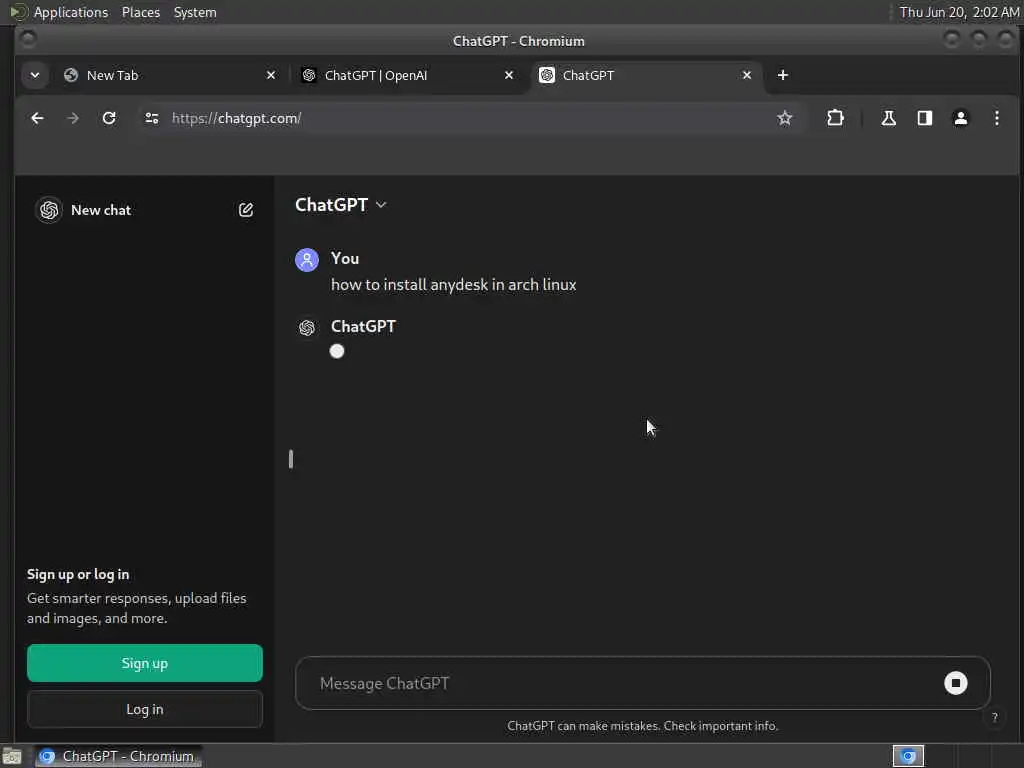Toggle the browser side panel icon
Image resolution: width=1024 pixels, height=768 pixels.
point(925,118)
